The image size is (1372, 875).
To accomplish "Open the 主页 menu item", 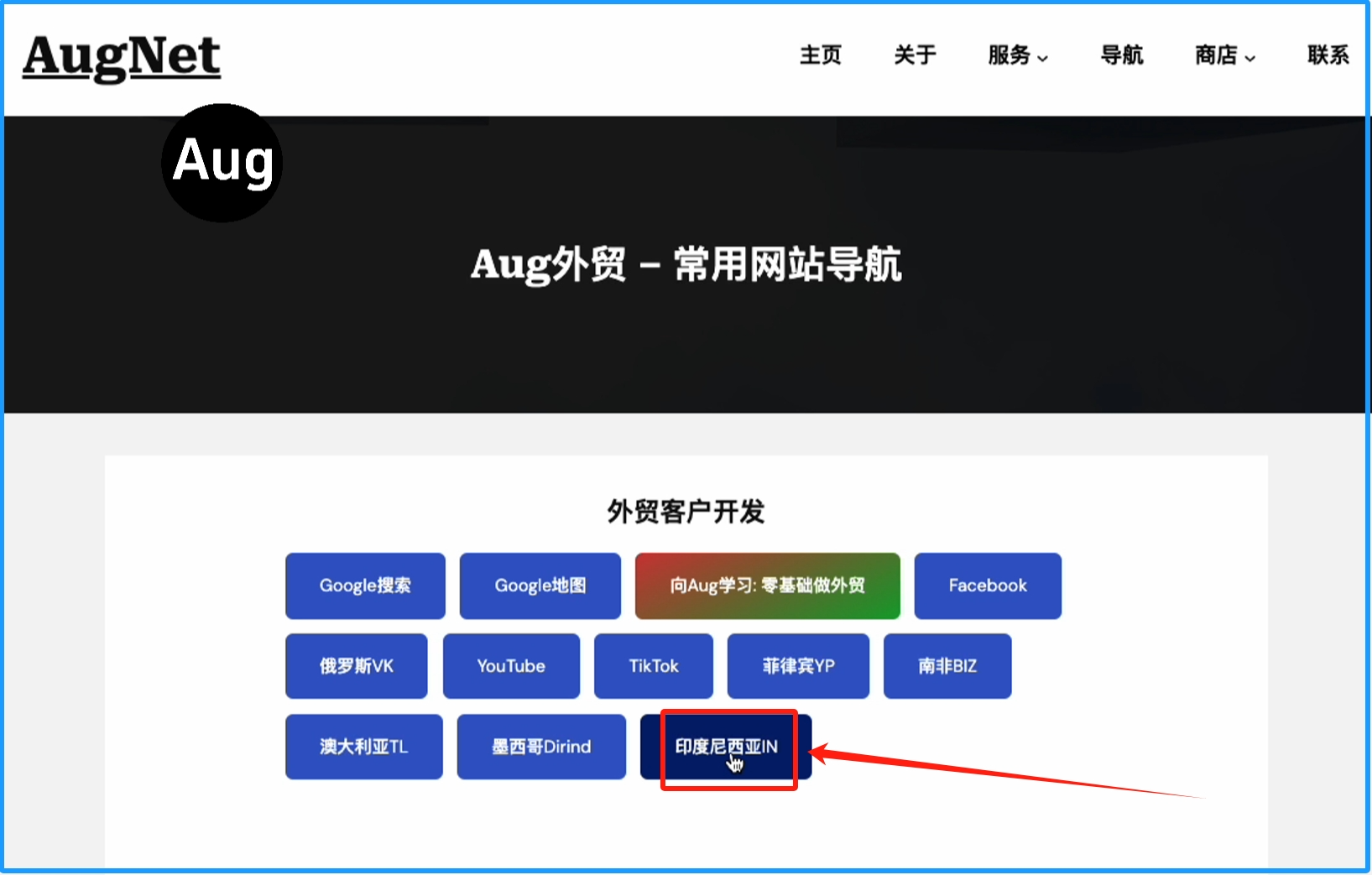I will (821, 55).
